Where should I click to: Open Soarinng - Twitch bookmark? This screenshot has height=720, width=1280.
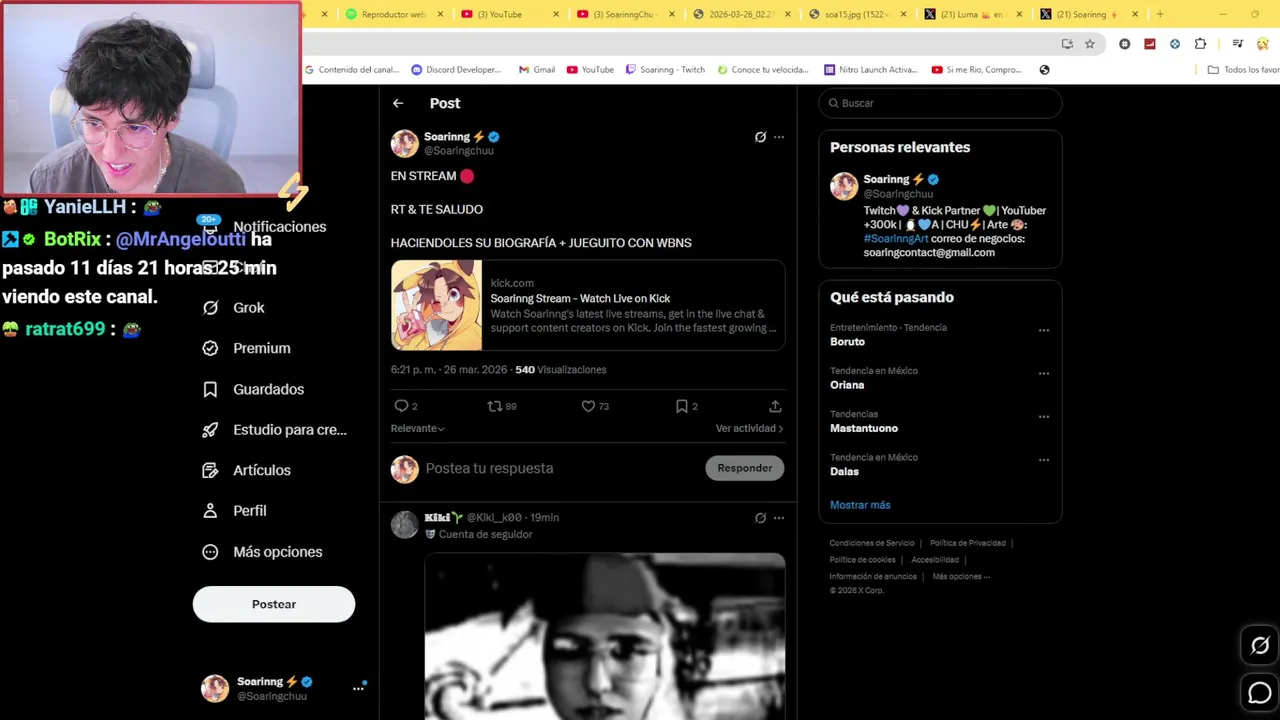(665, 70)
